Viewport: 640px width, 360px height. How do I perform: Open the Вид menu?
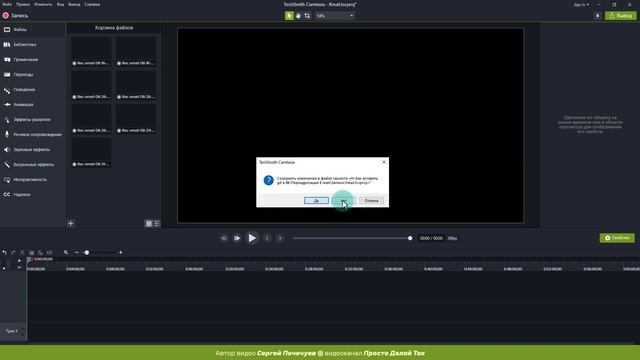tap(60, 4)
